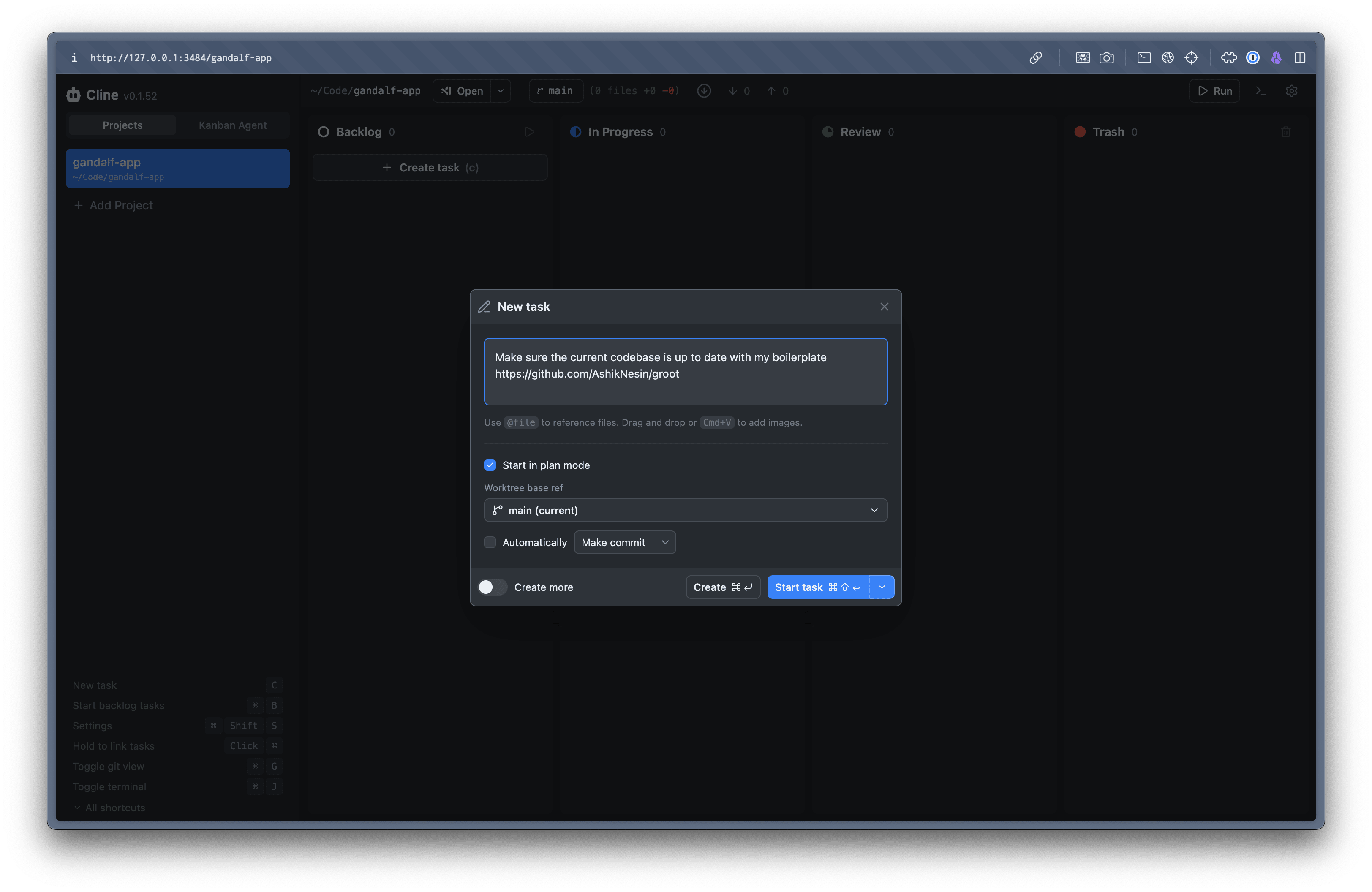
Task: Click the copy link icon in browser bar
Action: (x=1035, y=57)
